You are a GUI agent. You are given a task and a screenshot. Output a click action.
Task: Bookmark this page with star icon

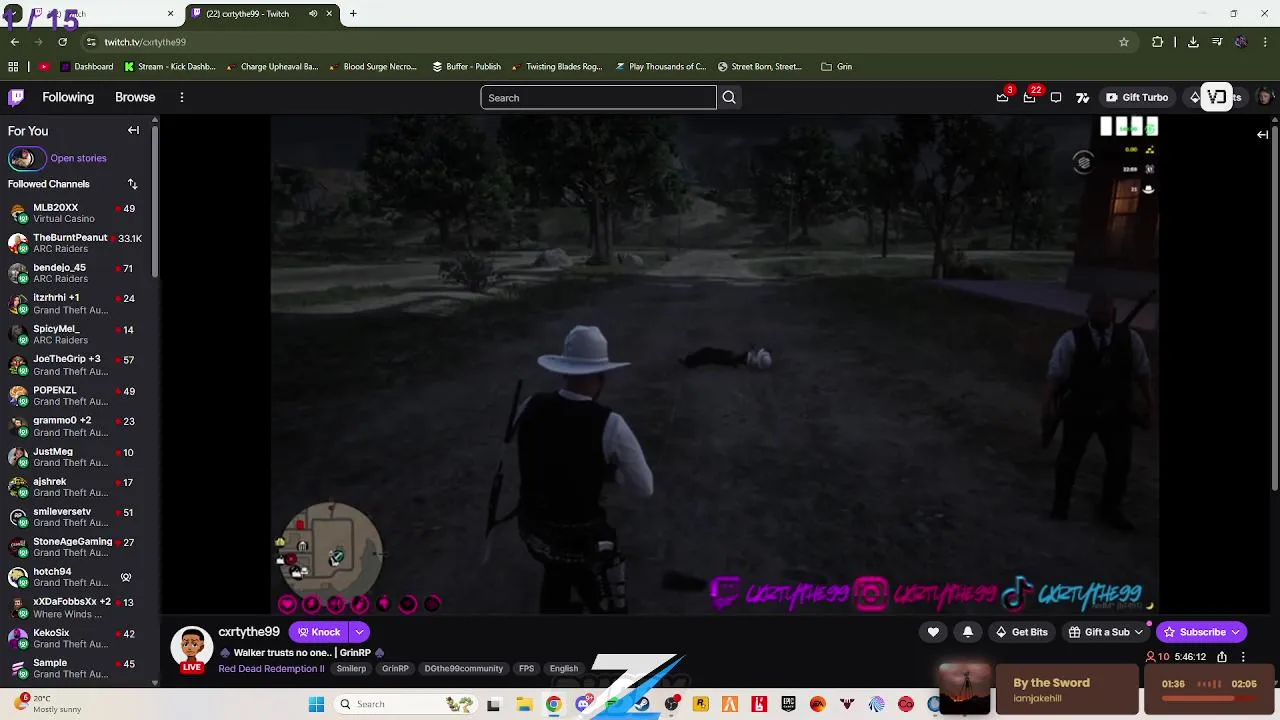click(1124, 42)
